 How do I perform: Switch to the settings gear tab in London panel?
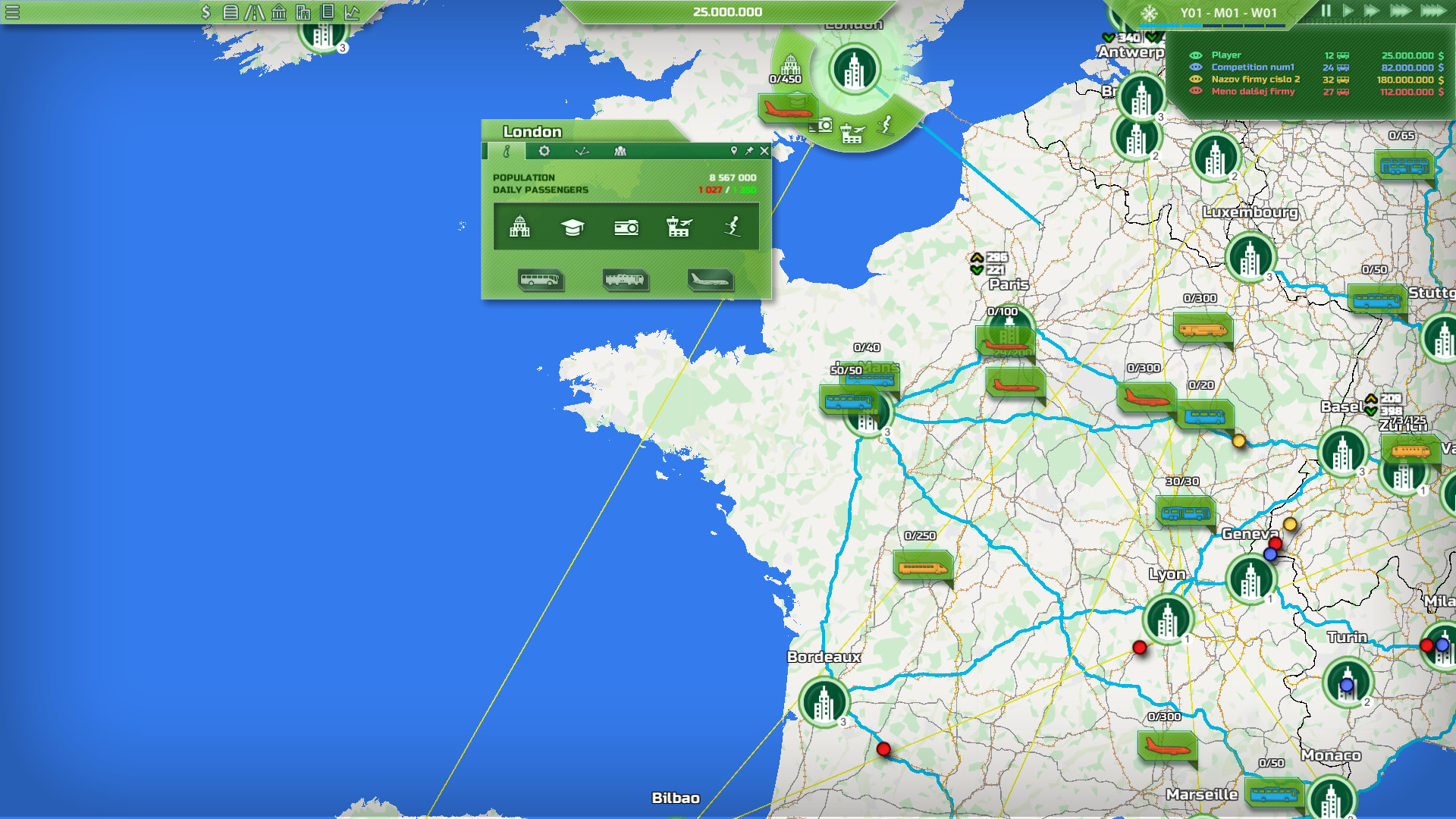544,151
